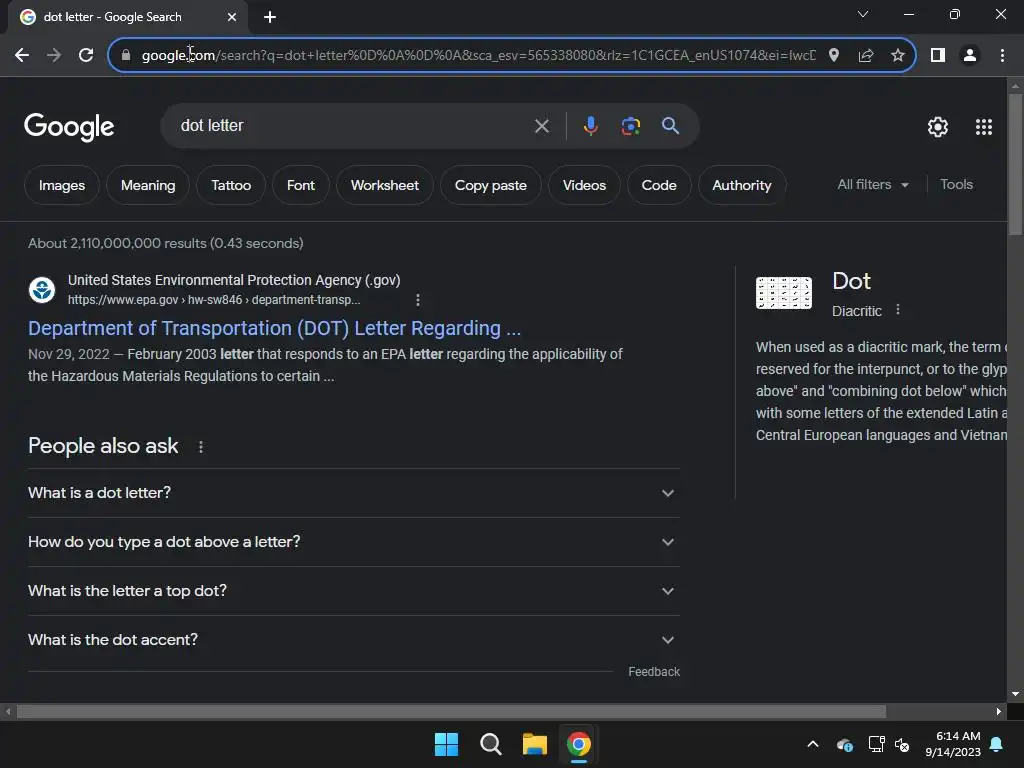Image resolution: width=1024 pixels, height=768 pixels.
Task: Open Chrome tab search chevron
Action: pos(863,14)
